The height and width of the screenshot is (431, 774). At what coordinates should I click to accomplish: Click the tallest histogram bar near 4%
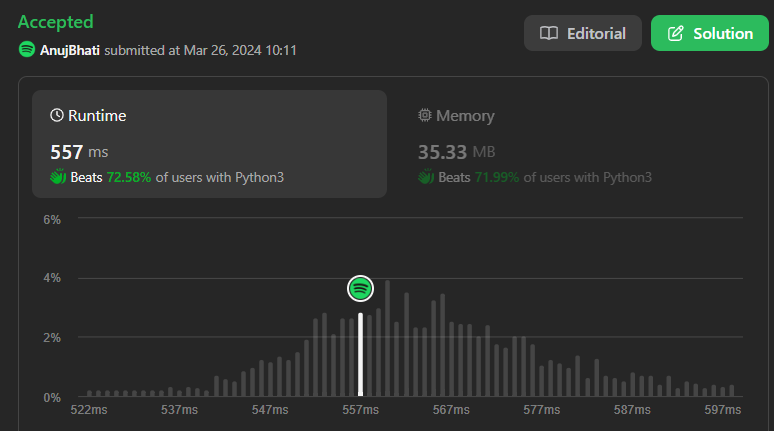(387, 338)
